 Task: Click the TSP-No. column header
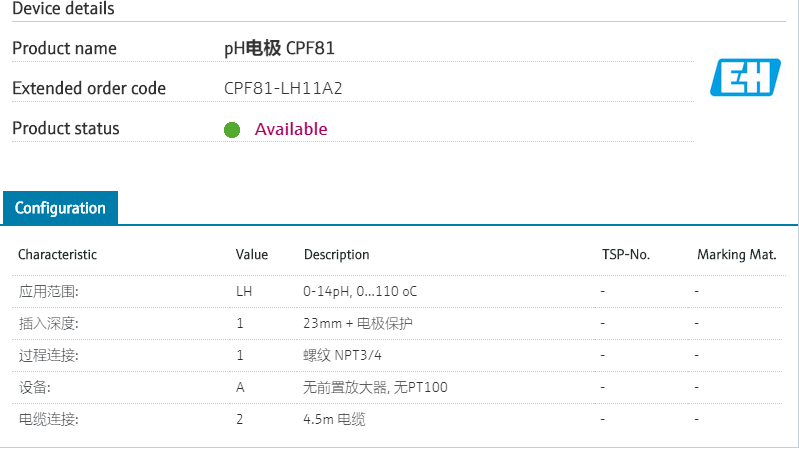click(626, 255)
